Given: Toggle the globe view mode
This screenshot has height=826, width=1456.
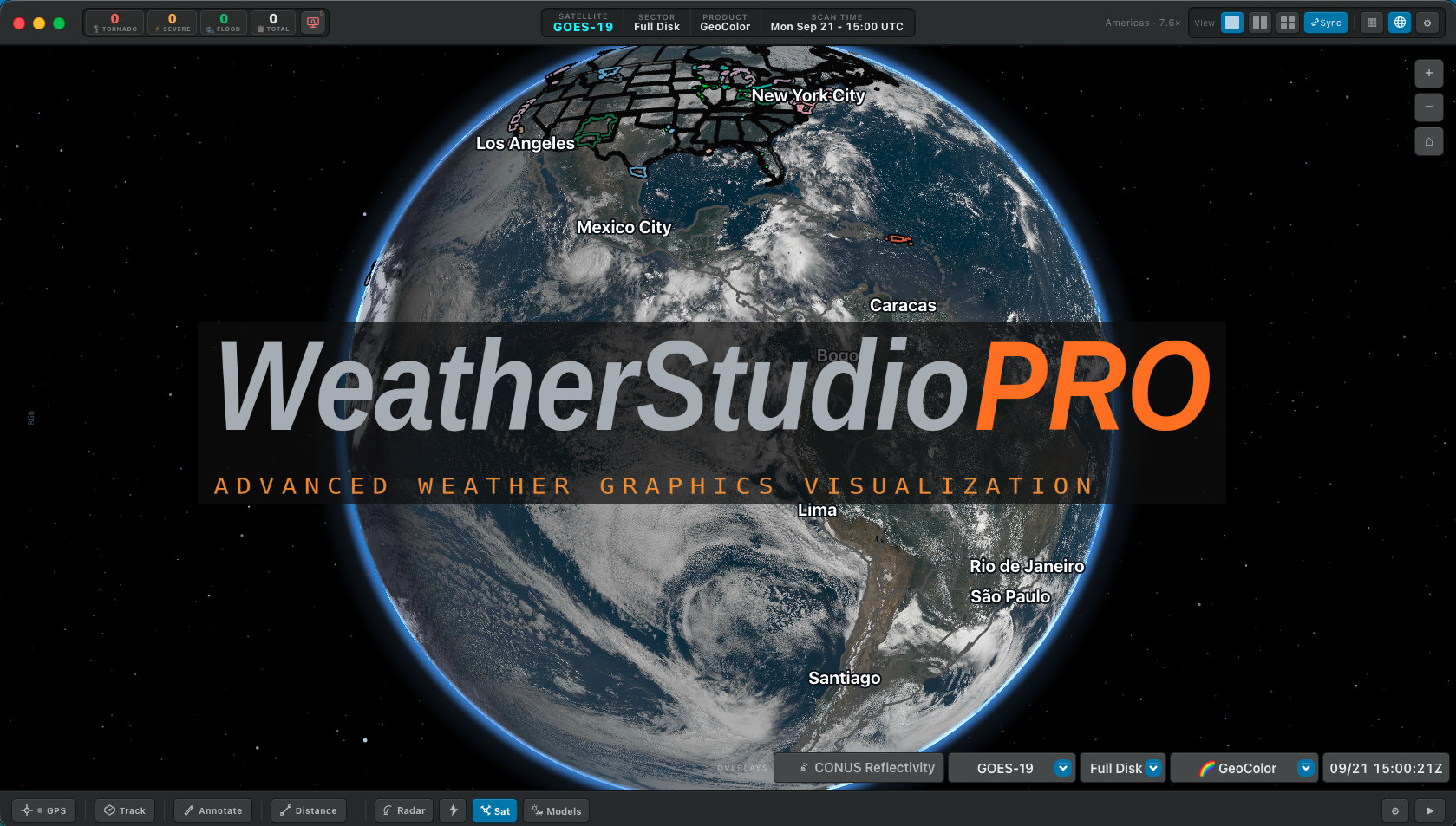Looking at the screenshot, I should click(1400, 23).
